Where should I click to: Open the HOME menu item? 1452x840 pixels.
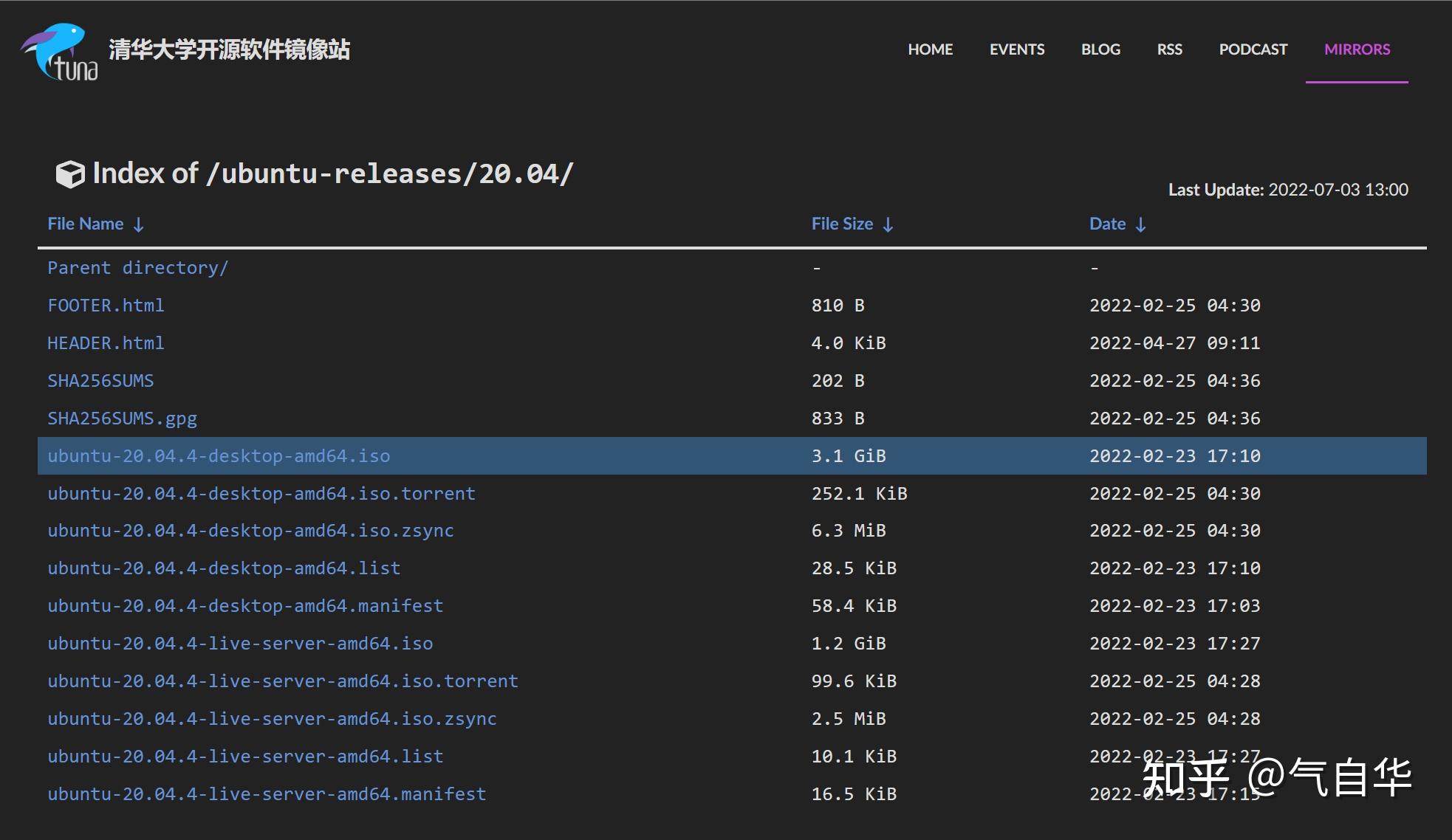click(x=930, y=49)
